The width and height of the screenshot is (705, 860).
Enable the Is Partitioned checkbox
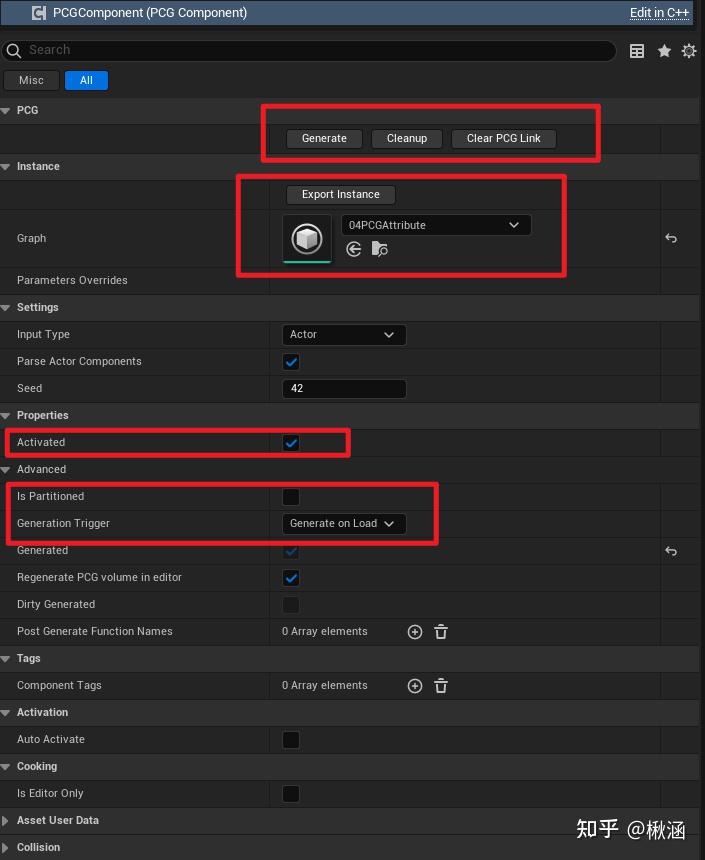(x=291, y=497)
